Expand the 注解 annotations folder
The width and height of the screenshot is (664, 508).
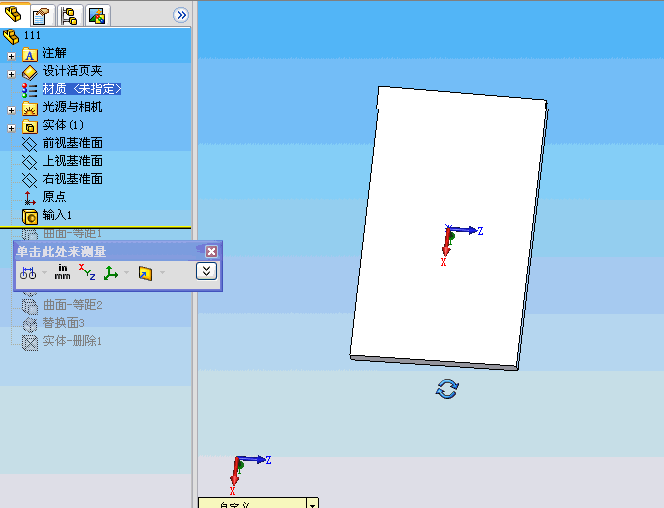[11, 56]
